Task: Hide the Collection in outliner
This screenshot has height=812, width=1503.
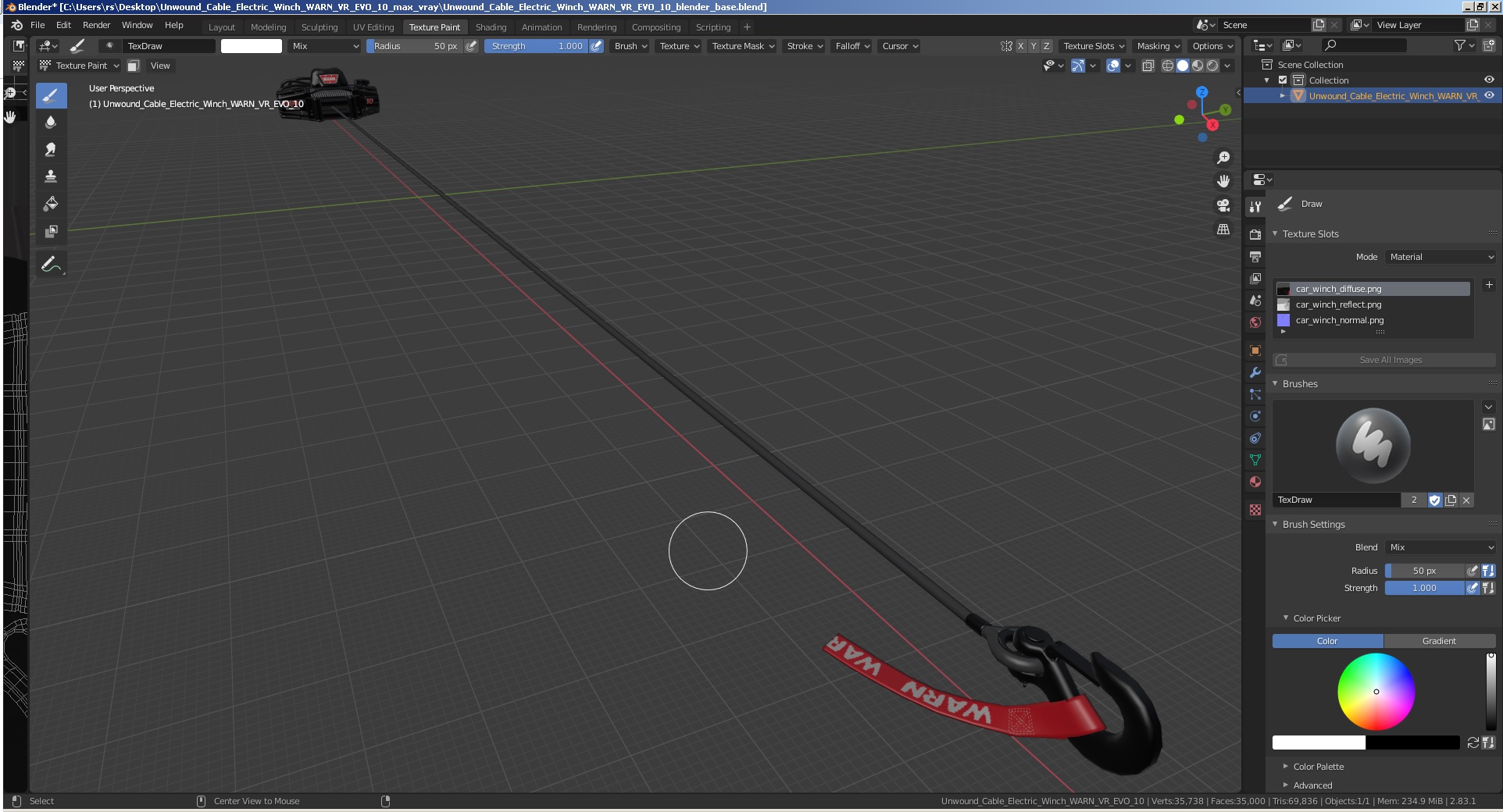Action: click(1489, 80)
